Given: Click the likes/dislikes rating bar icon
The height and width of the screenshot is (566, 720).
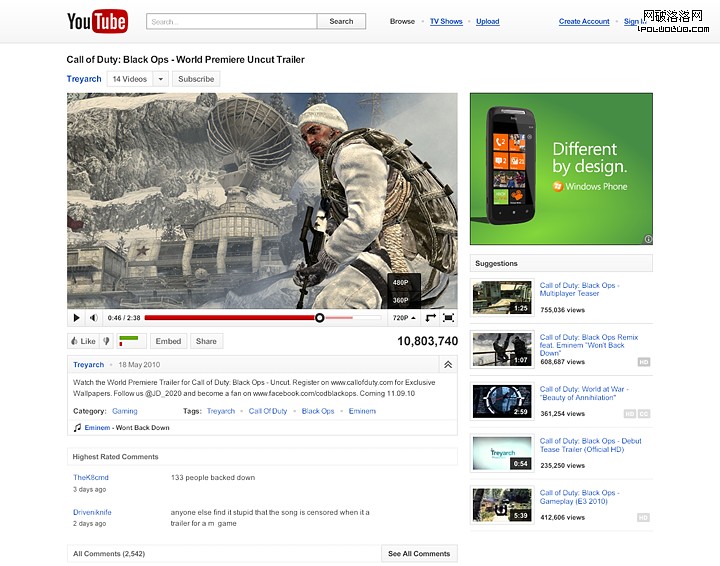Looking at the screenshot, I should [132, 341].
